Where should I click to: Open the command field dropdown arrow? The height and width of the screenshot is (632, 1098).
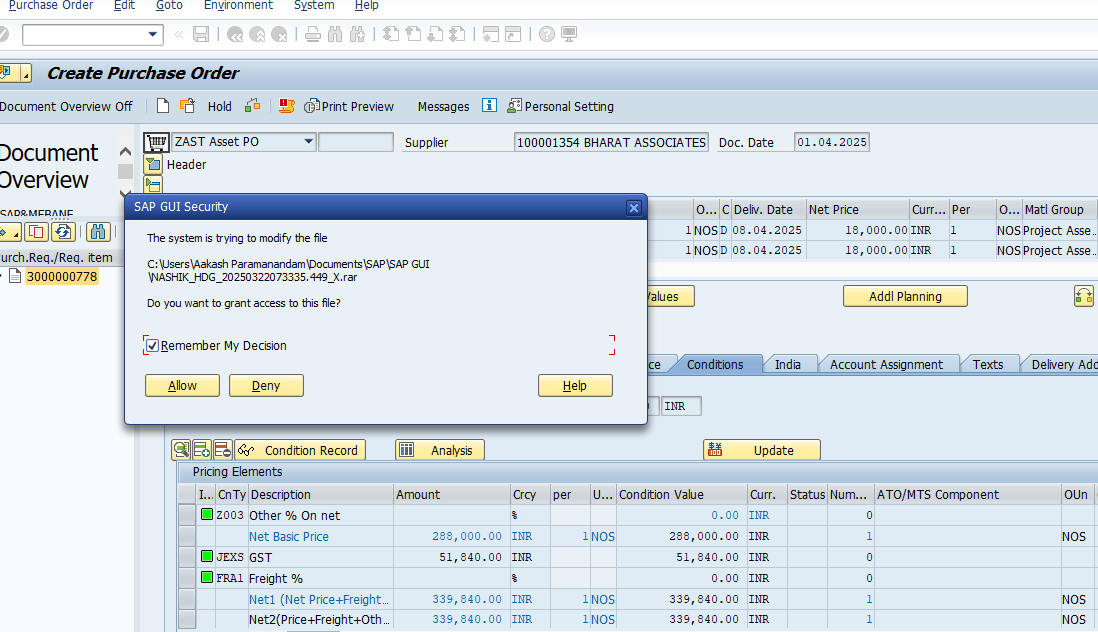coord(153,34)
